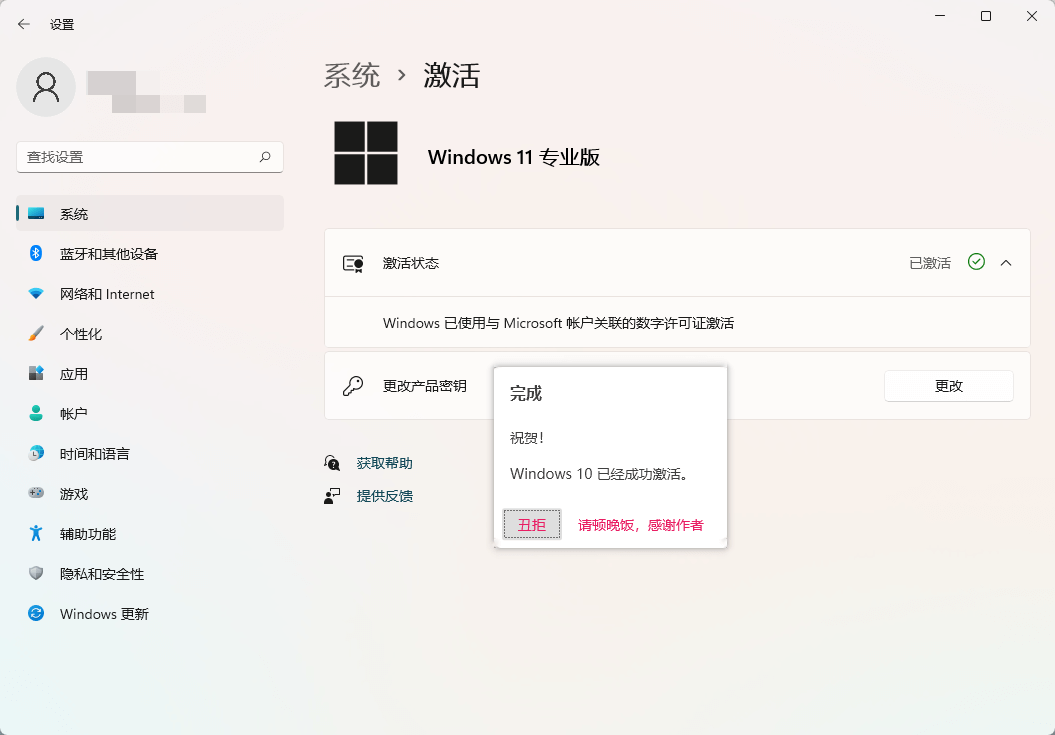Click the green 已激活 checkmark badge

point(976,262)
